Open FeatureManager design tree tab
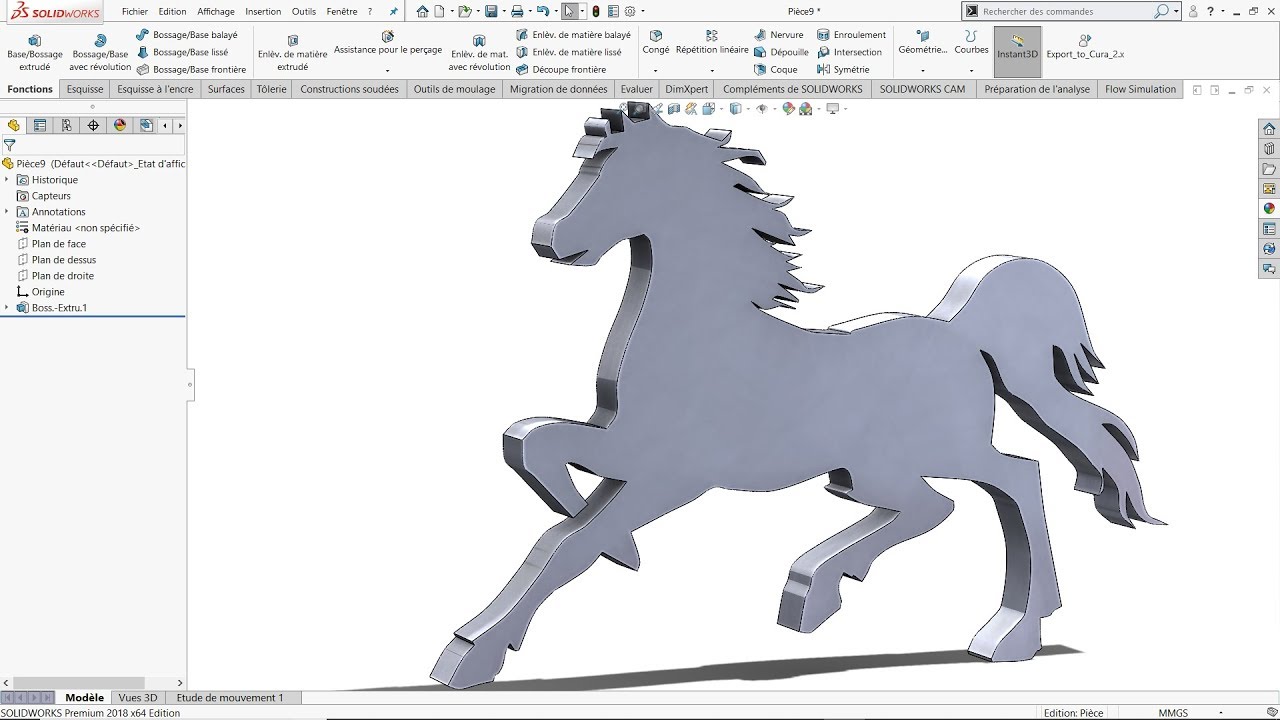Image resolution: width=1280 pixels, height=720 pixels. (14, 125)
